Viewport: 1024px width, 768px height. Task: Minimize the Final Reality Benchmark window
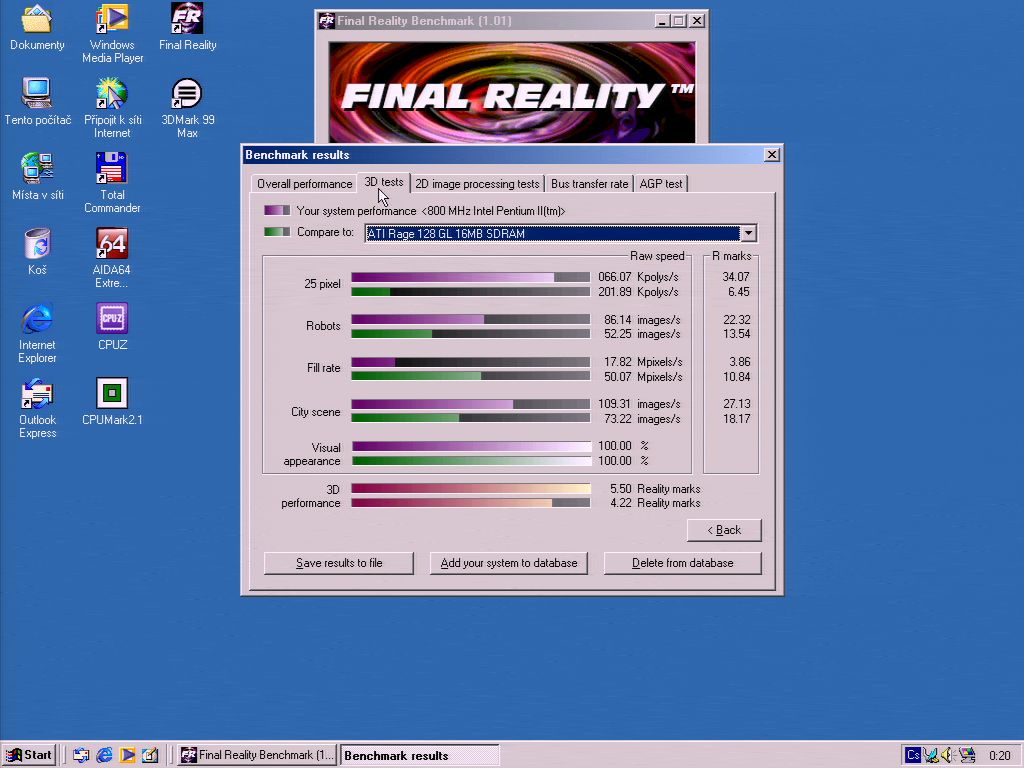(662, 21)
